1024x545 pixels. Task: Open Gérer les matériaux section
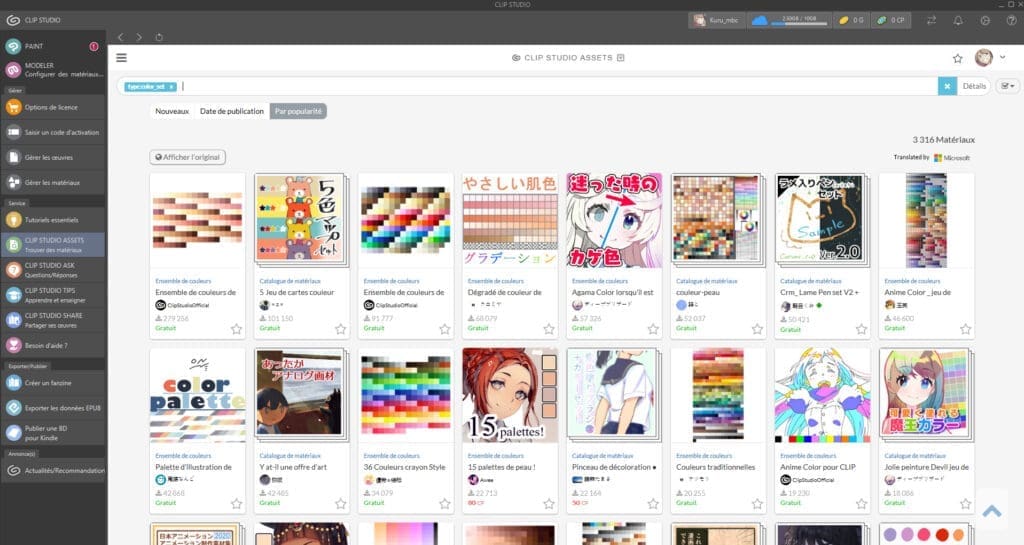click(x=52, y=183)
